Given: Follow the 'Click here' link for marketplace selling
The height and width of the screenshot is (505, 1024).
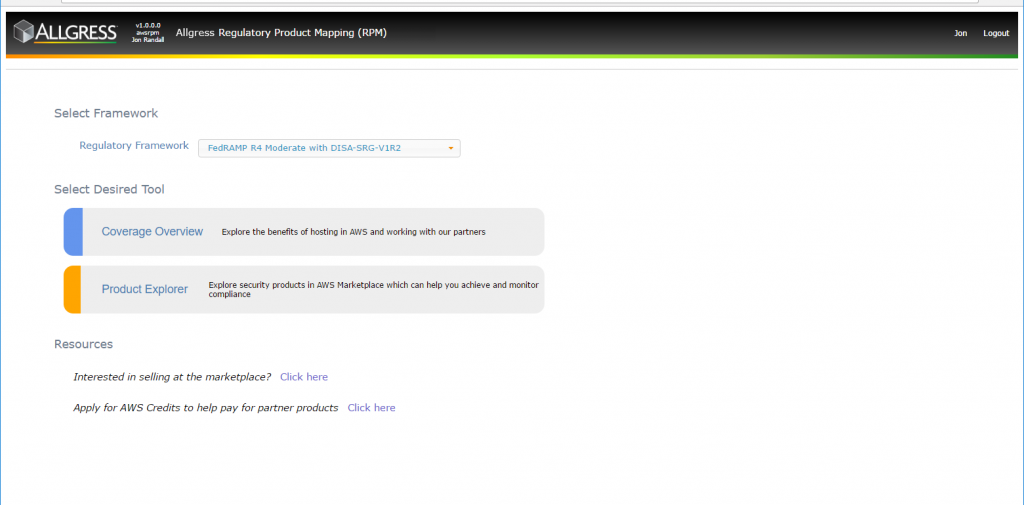Looking at the screenshot, I should (304, 377).
